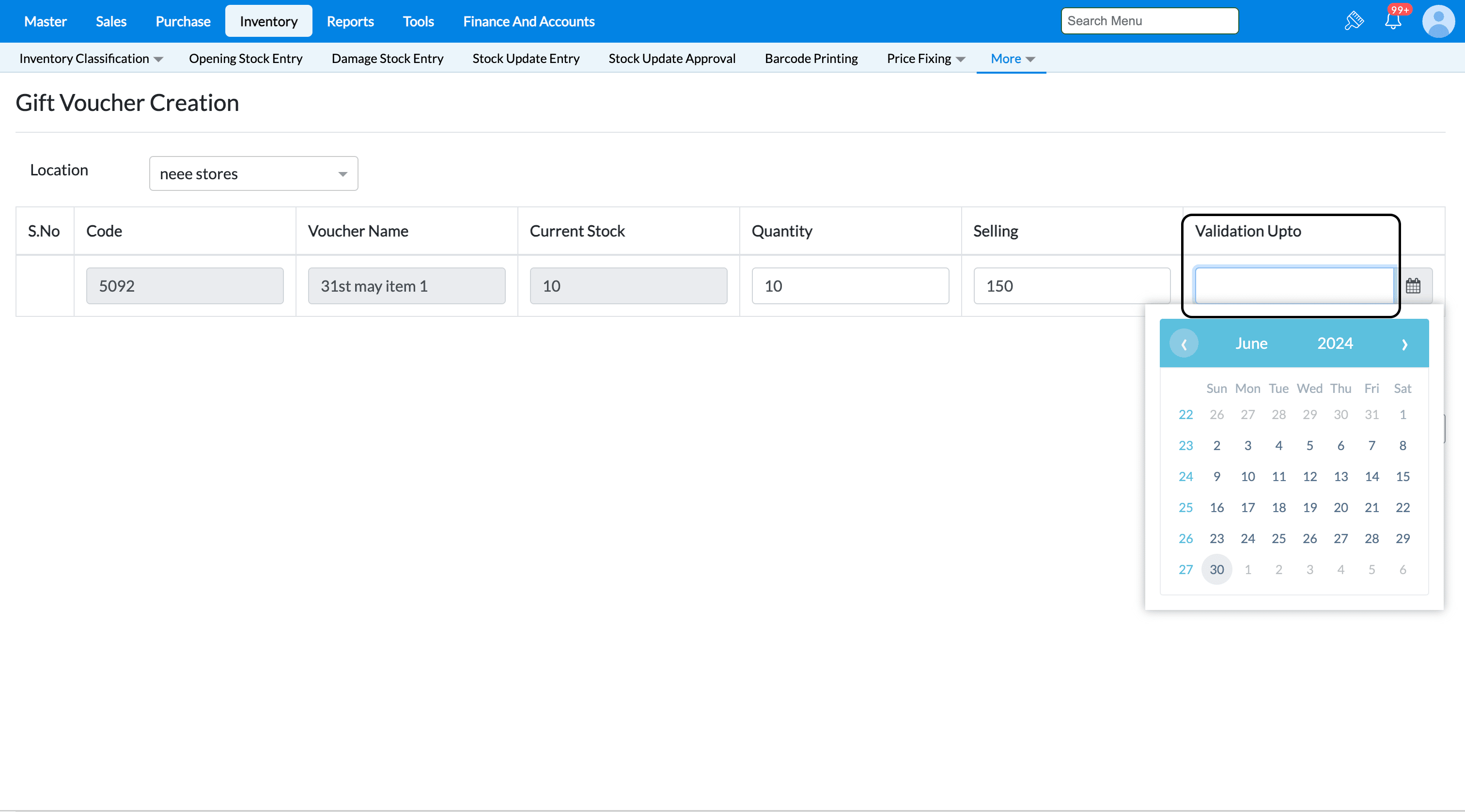Screen dimensions: 1465x812
Task: Click the June month label
Action: coord(1251,344)
